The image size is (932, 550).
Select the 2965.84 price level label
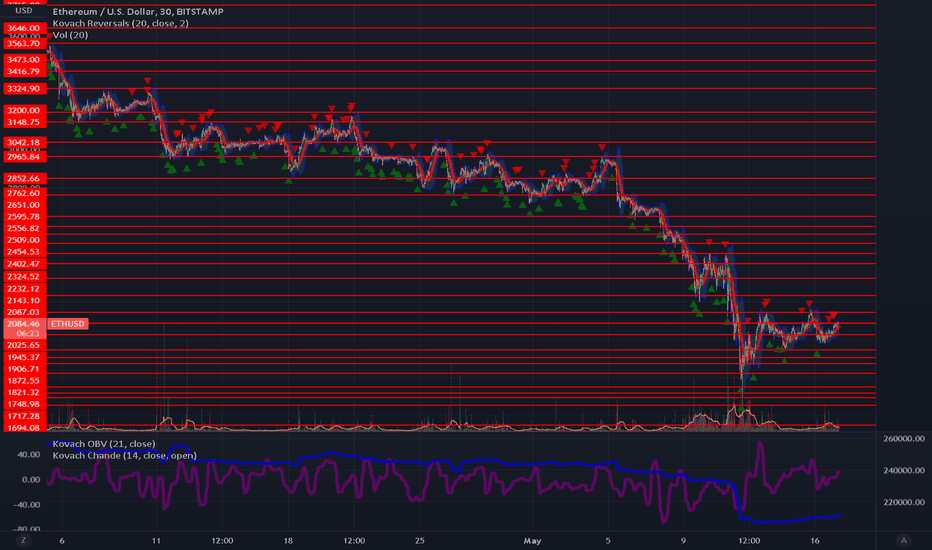24,157
